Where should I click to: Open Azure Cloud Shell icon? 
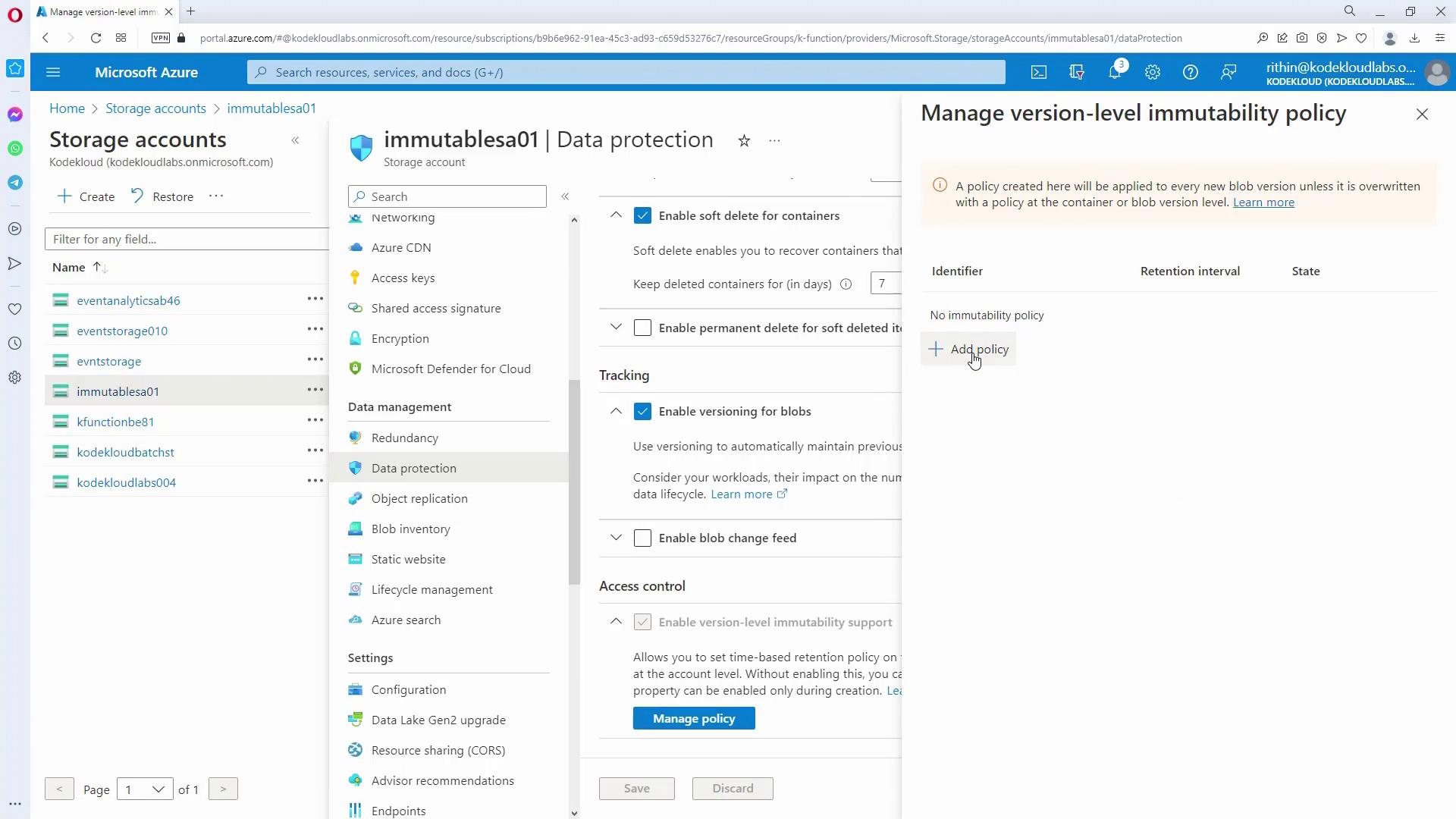tap(1038, 72)
